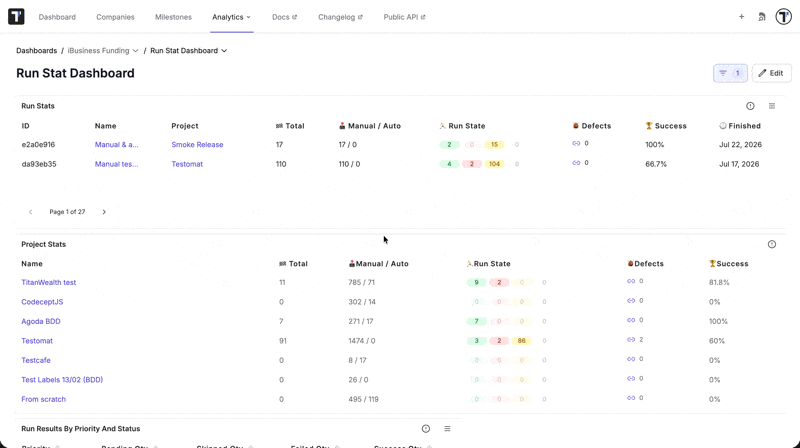Click defects link icon for TitanWealth test
Image resolution: width=800 pixels, height=448 pixels.
click(x=631, y=281)
